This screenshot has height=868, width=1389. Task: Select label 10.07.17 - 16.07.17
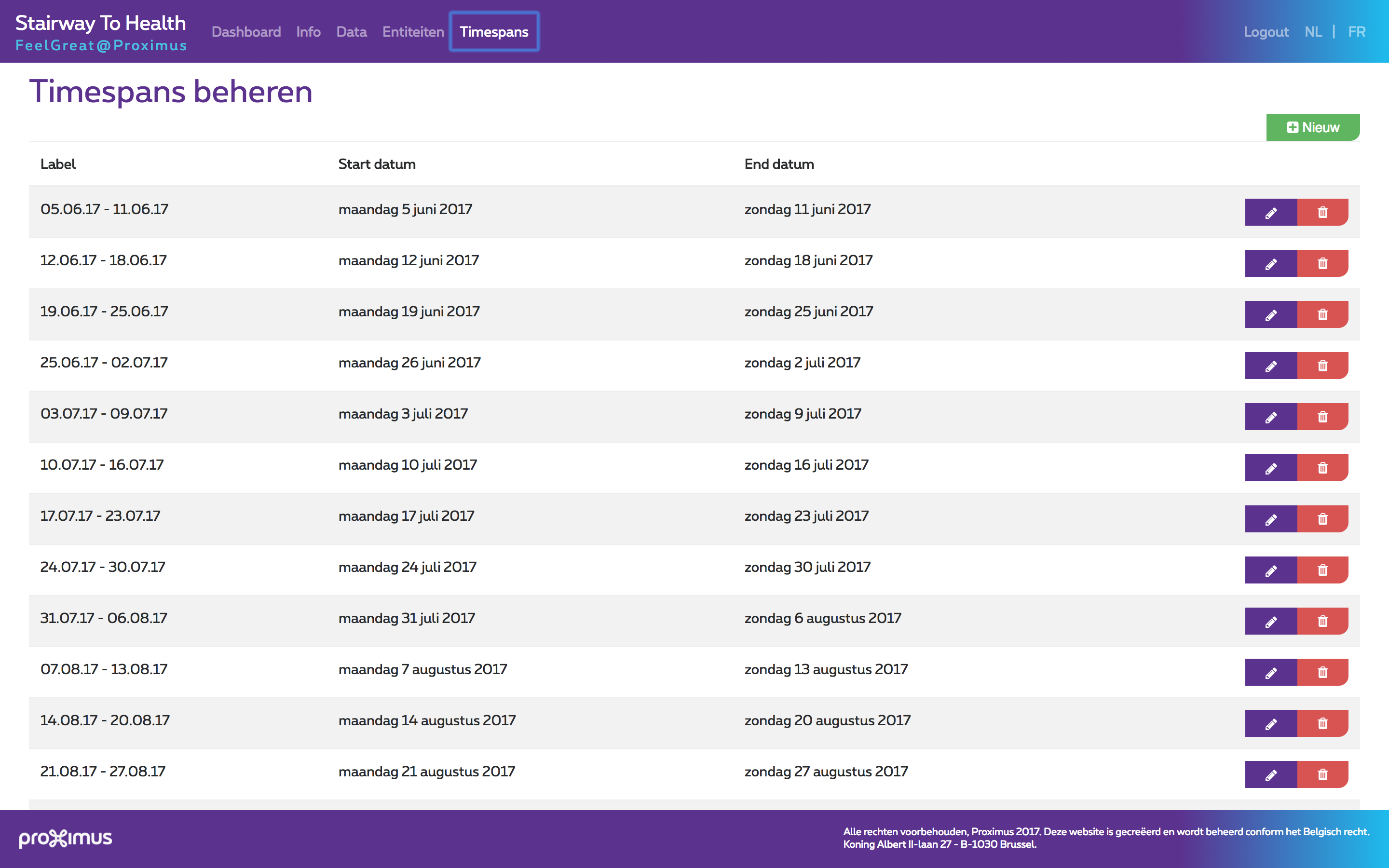pos(102,464)
